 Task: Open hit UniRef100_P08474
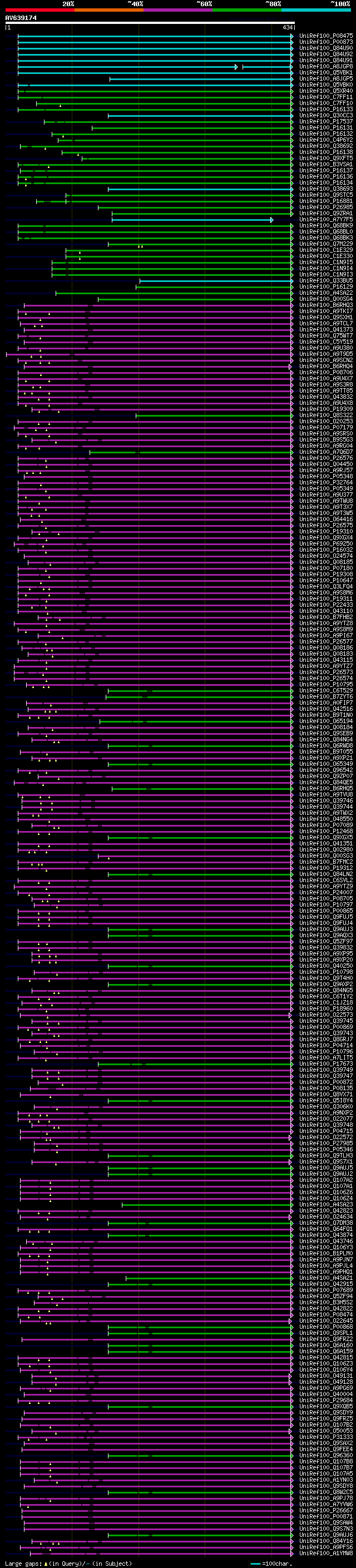click(x=325, y=1314)
